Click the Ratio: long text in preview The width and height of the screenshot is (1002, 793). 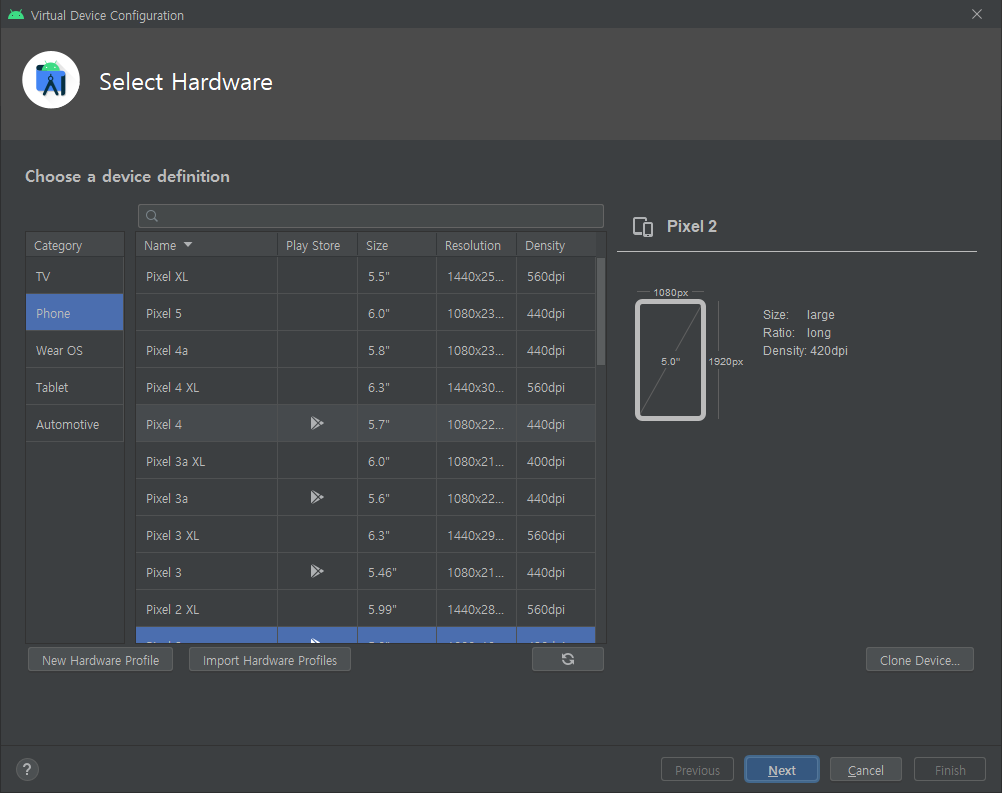tap(797, 333)
